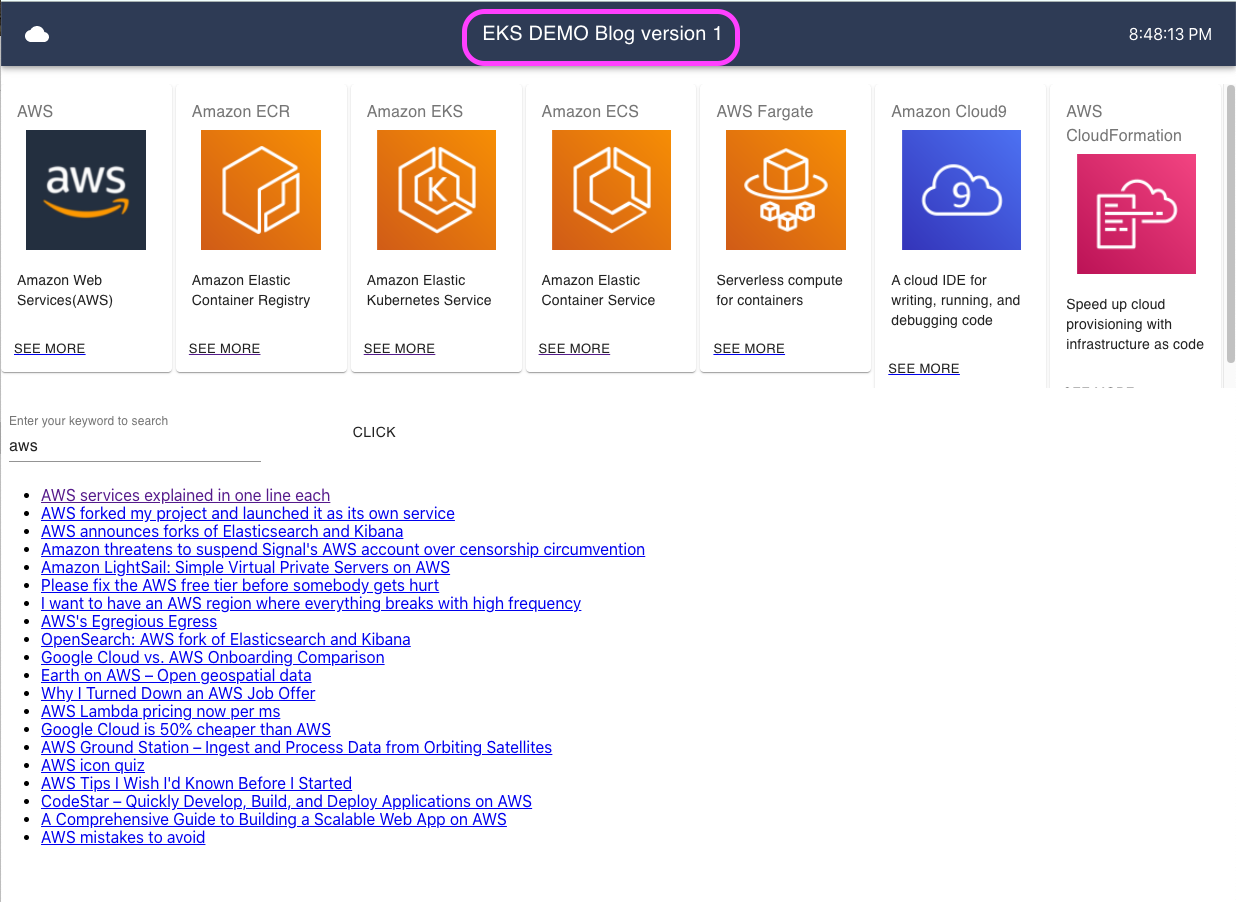Viewport: 1236px width, 902px height.
Task: Click SEE MORE on AWS Fargate card
Action: [x=749, y=349]
